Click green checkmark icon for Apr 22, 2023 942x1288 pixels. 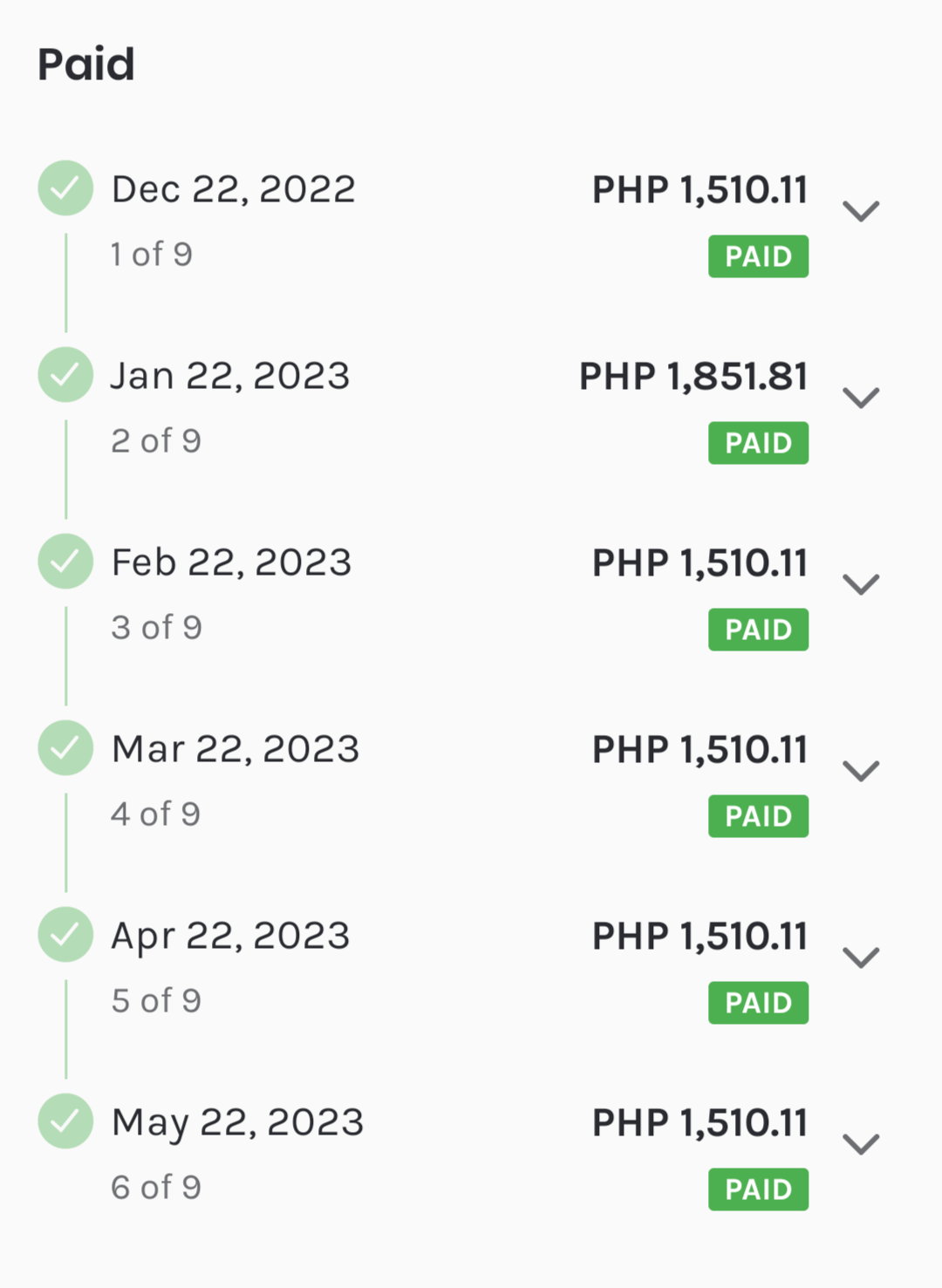[65, 934]
